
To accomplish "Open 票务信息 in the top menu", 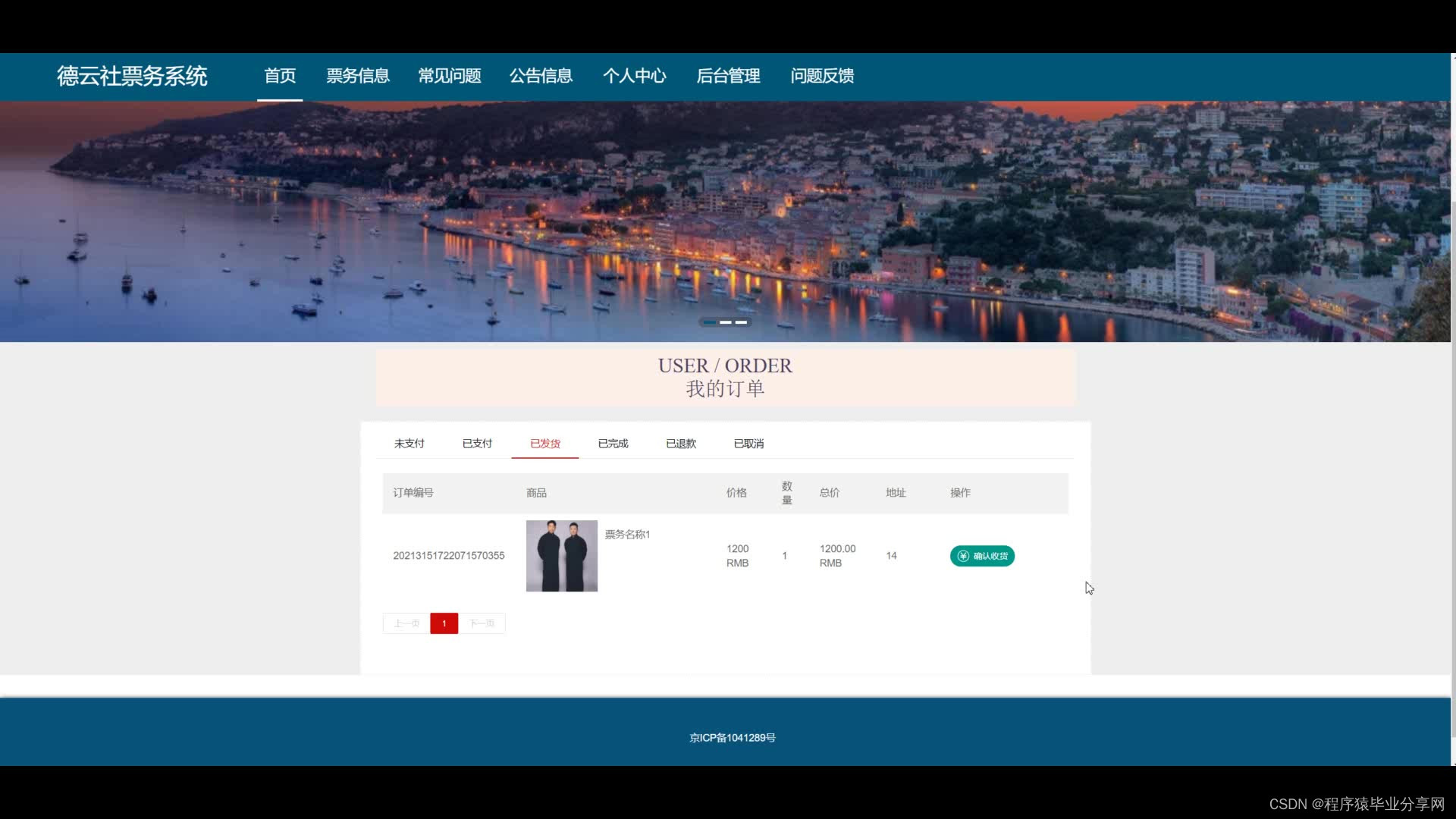I will (x=358, y=76).
